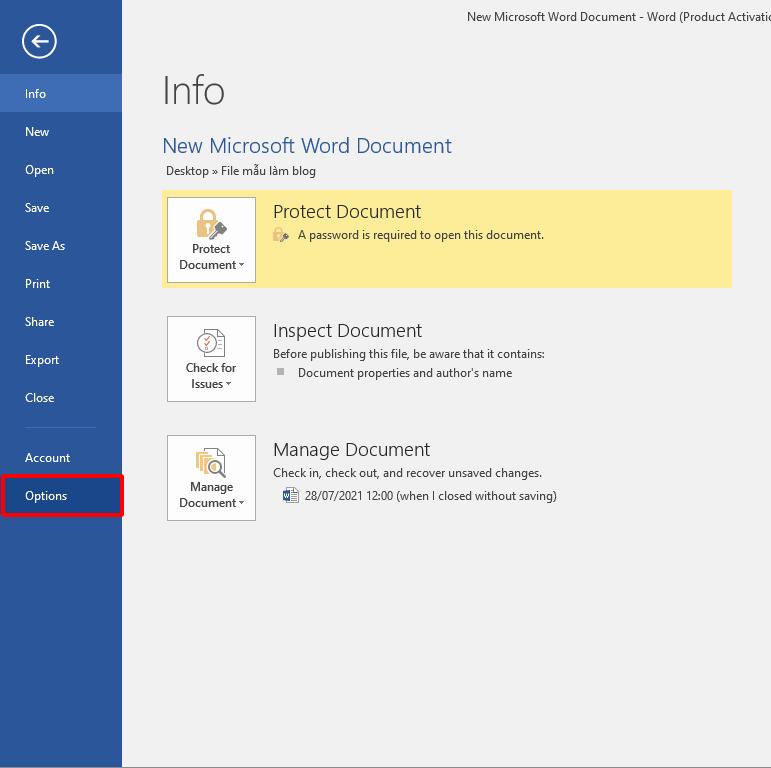Open the Options menu item

[x=46, y=496]
